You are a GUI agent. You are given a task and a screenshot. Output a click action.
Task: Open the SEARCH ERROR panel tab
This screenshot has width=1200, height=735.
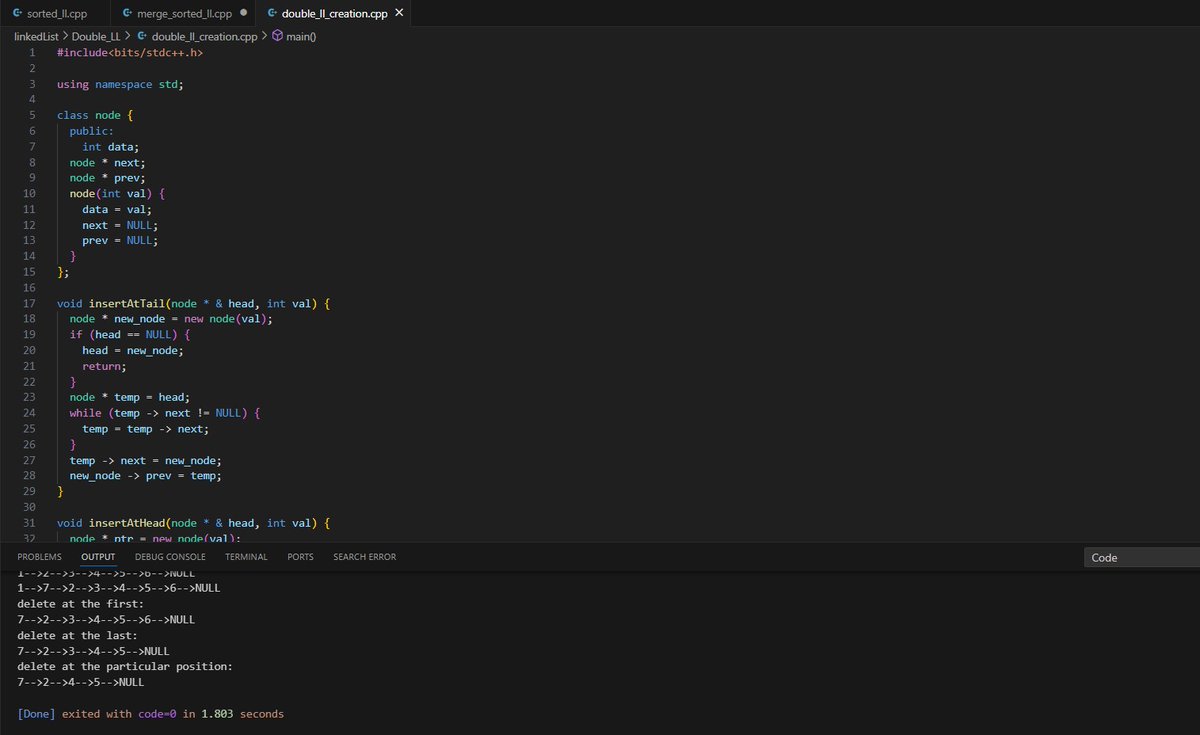click(364, 557)
